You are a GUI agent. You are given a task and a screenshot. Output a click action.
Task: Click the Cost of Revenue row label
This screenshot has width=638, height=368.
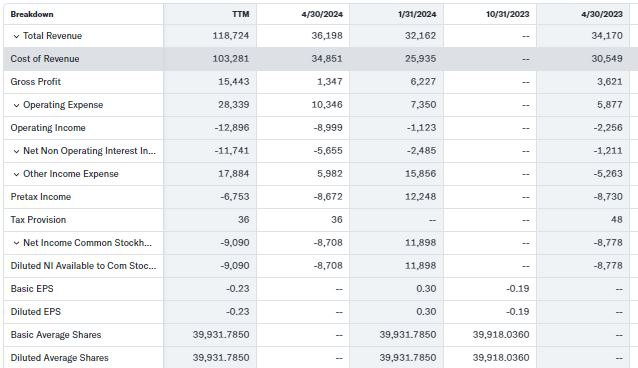click(x=45, y=59)
